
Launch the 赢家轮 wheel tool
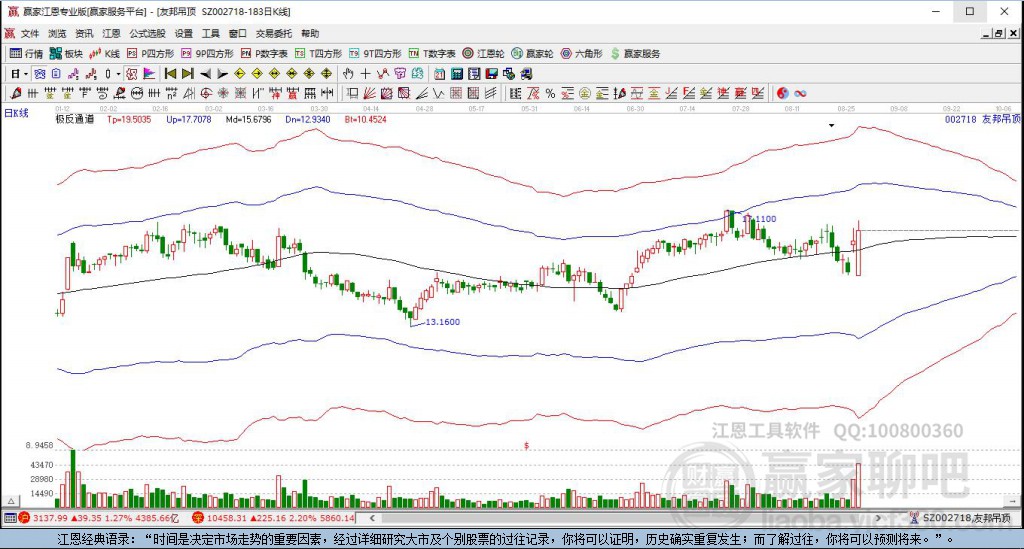pos(532,54)
